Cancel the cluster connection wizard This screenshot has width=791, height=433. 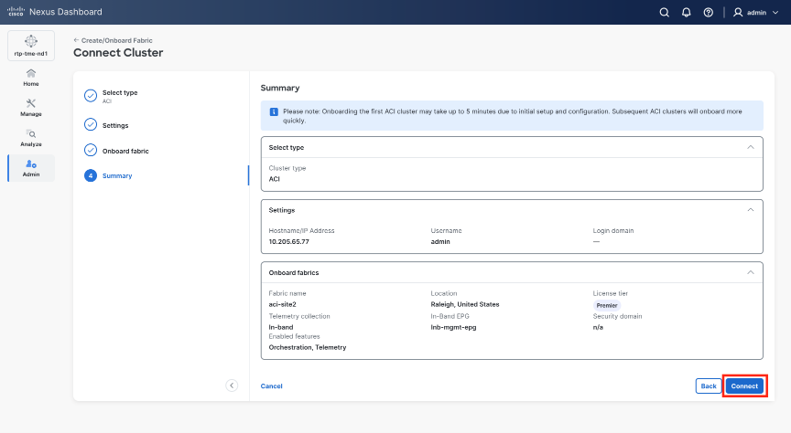(x=271, y=386)
